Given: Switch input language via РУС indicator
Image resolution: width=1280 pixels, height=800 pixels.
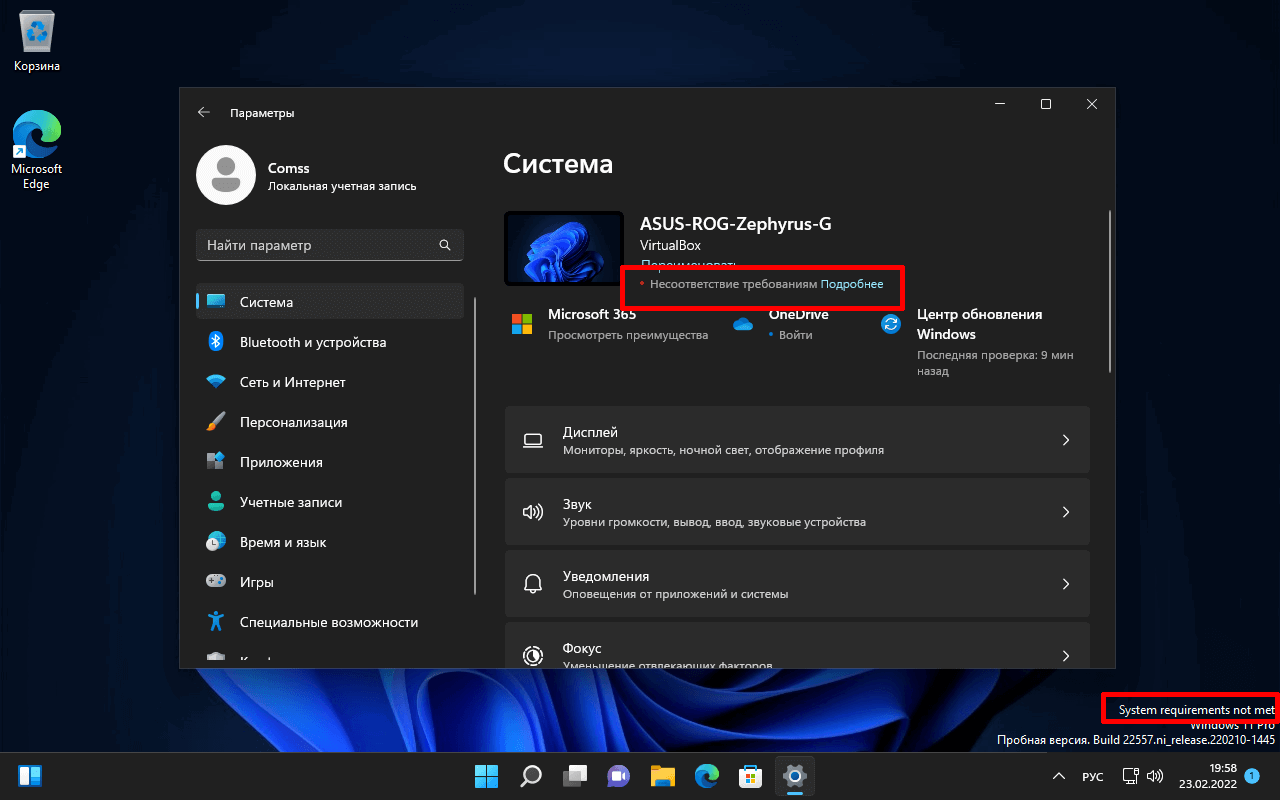Looking at the screenshot, I should click(1093, 776).
